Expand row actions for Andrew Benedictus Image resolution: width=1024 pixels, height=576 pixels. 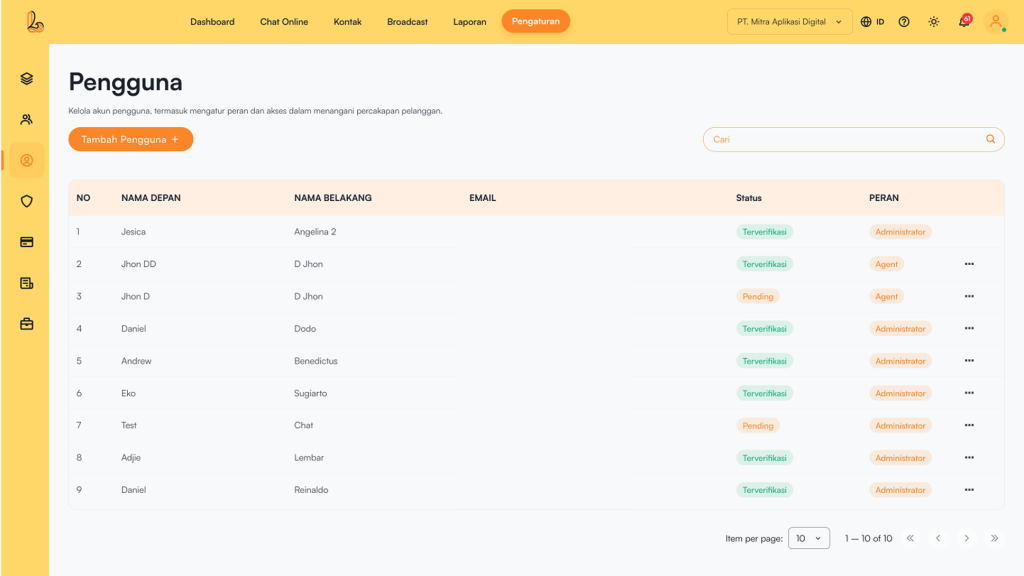(x=969, y=361)
